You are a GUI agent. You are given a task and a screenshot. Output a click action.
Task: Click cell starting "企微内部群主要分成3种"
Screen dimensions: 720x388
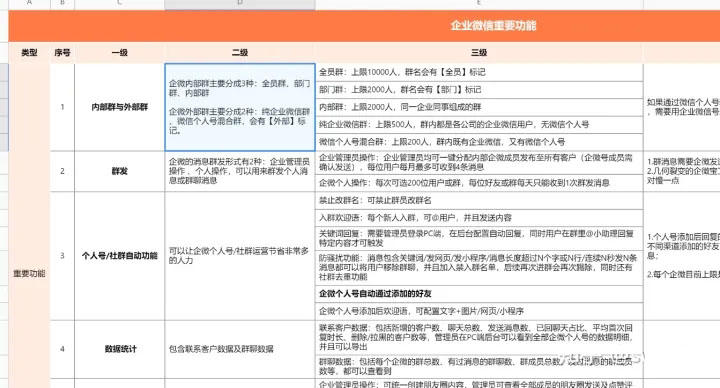(240, 107)
